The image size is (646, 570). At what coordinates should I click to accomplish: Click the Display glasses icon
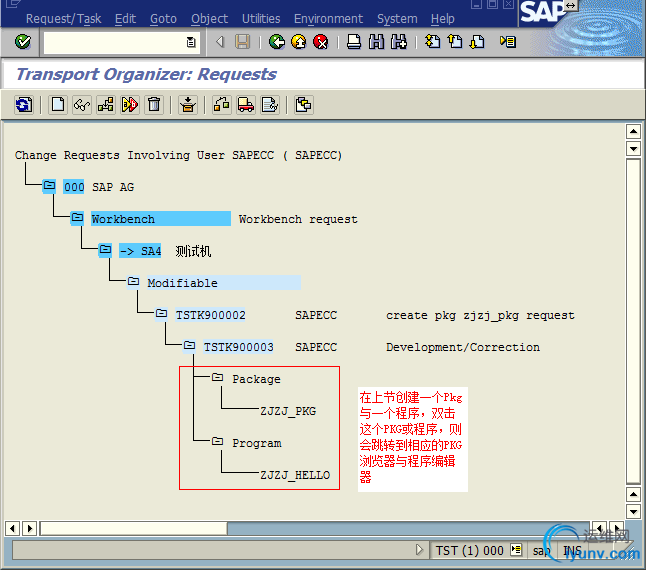82,105
